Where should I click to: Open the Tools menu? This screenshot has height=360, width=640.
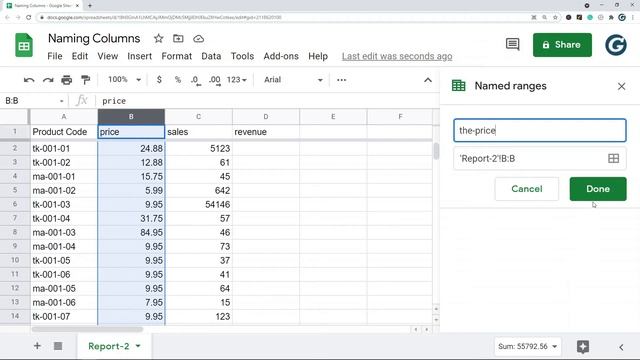coord(242,56)
